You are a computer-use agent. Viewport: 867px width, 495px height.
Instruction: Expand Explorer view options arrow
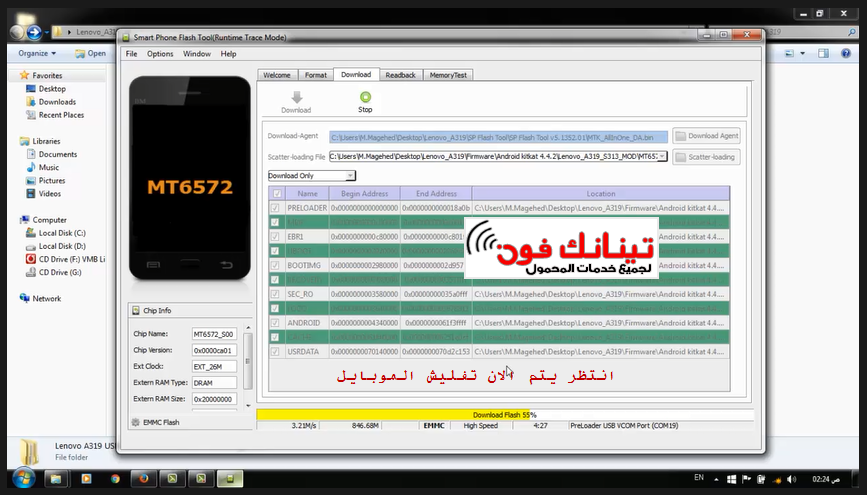(x=803, y=53)
